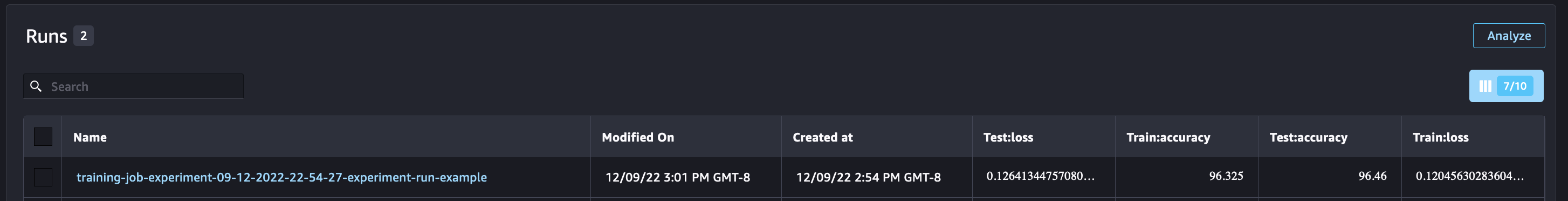Click the Runs heading title
This screenshot has height=201, width=1568.
click(46, 36)
